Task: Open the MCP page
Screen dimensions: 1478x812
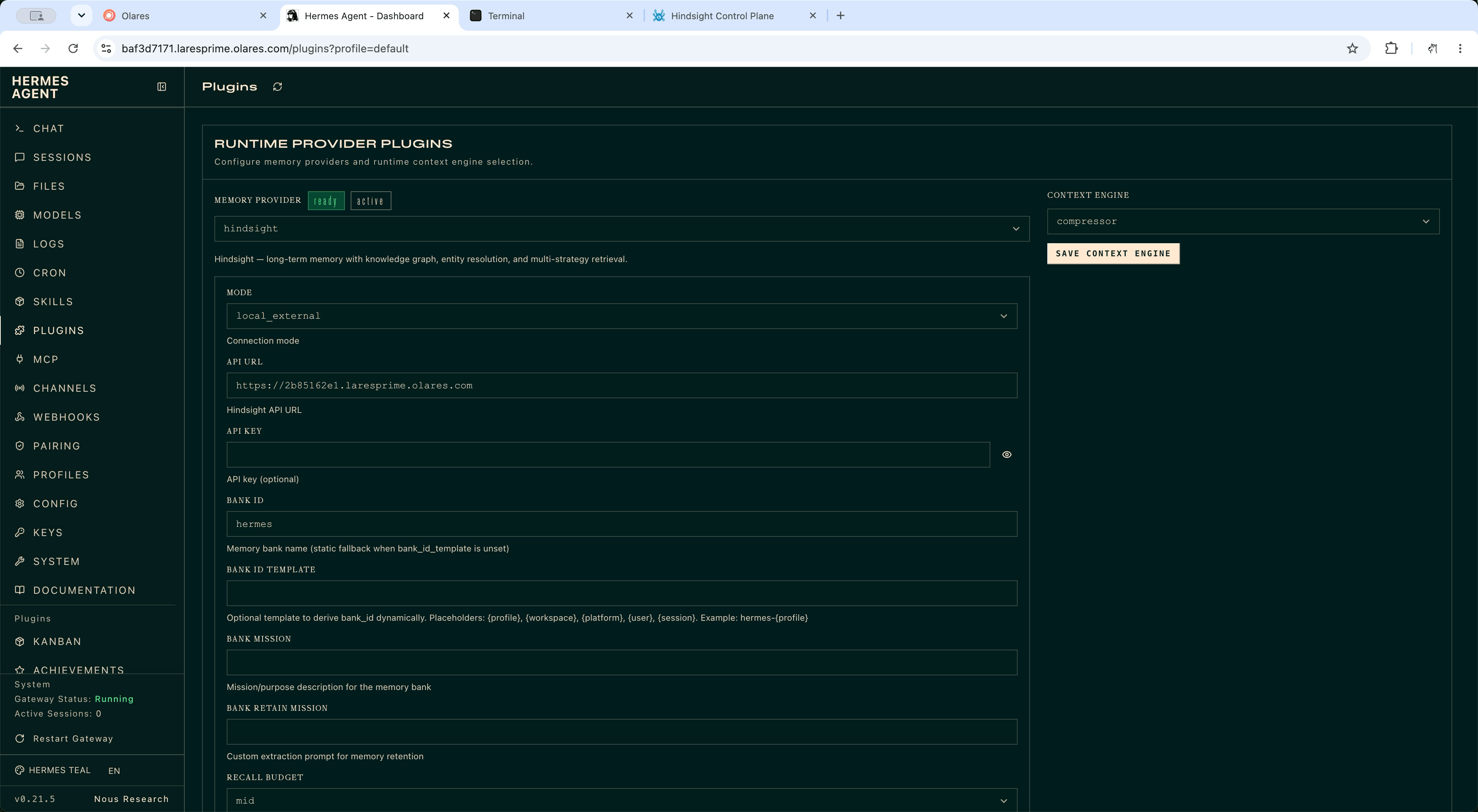Action: point(92,359)
